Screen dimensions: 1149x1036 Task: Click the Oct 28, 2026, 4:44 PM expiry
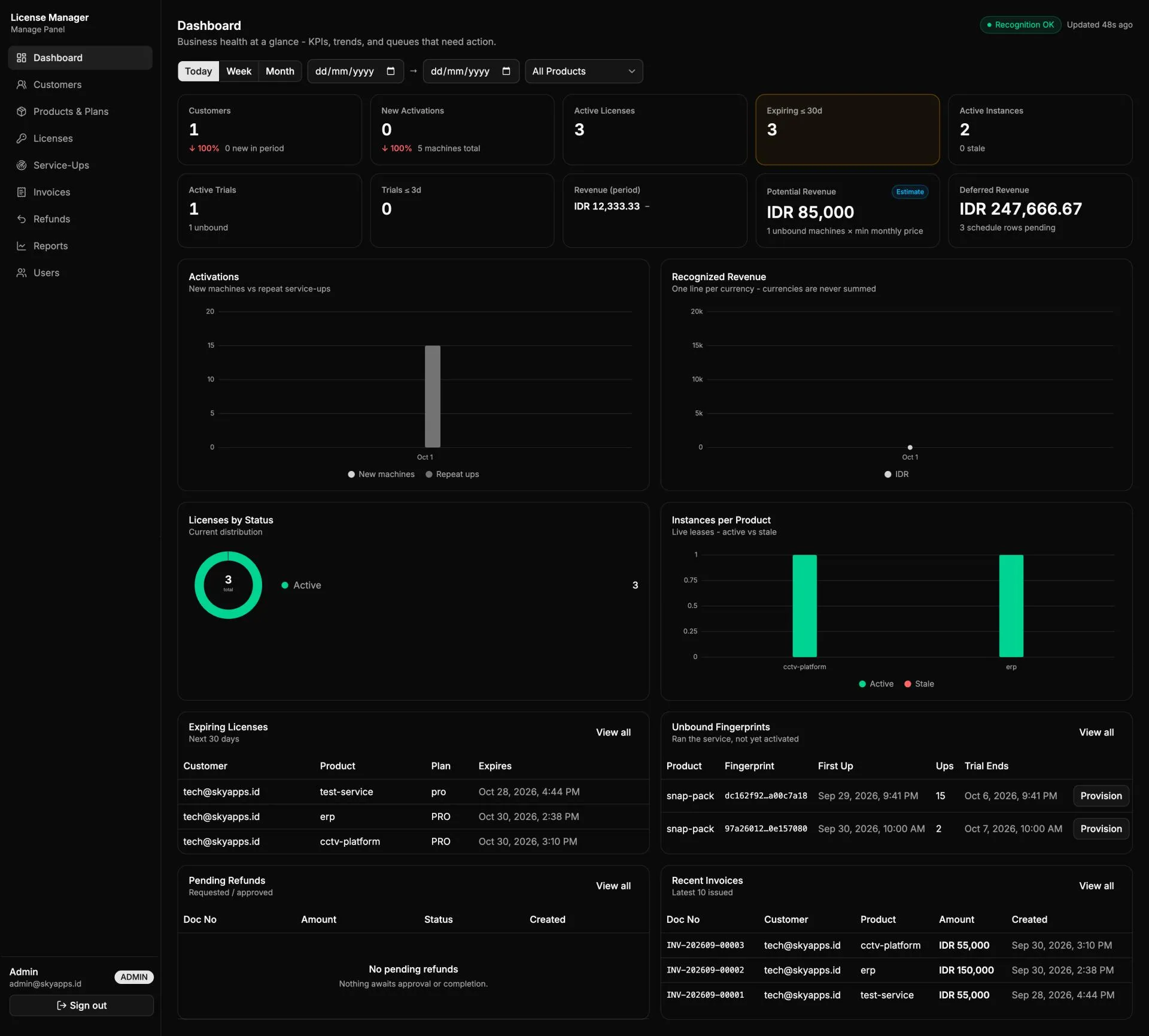[x=529, y=792]
